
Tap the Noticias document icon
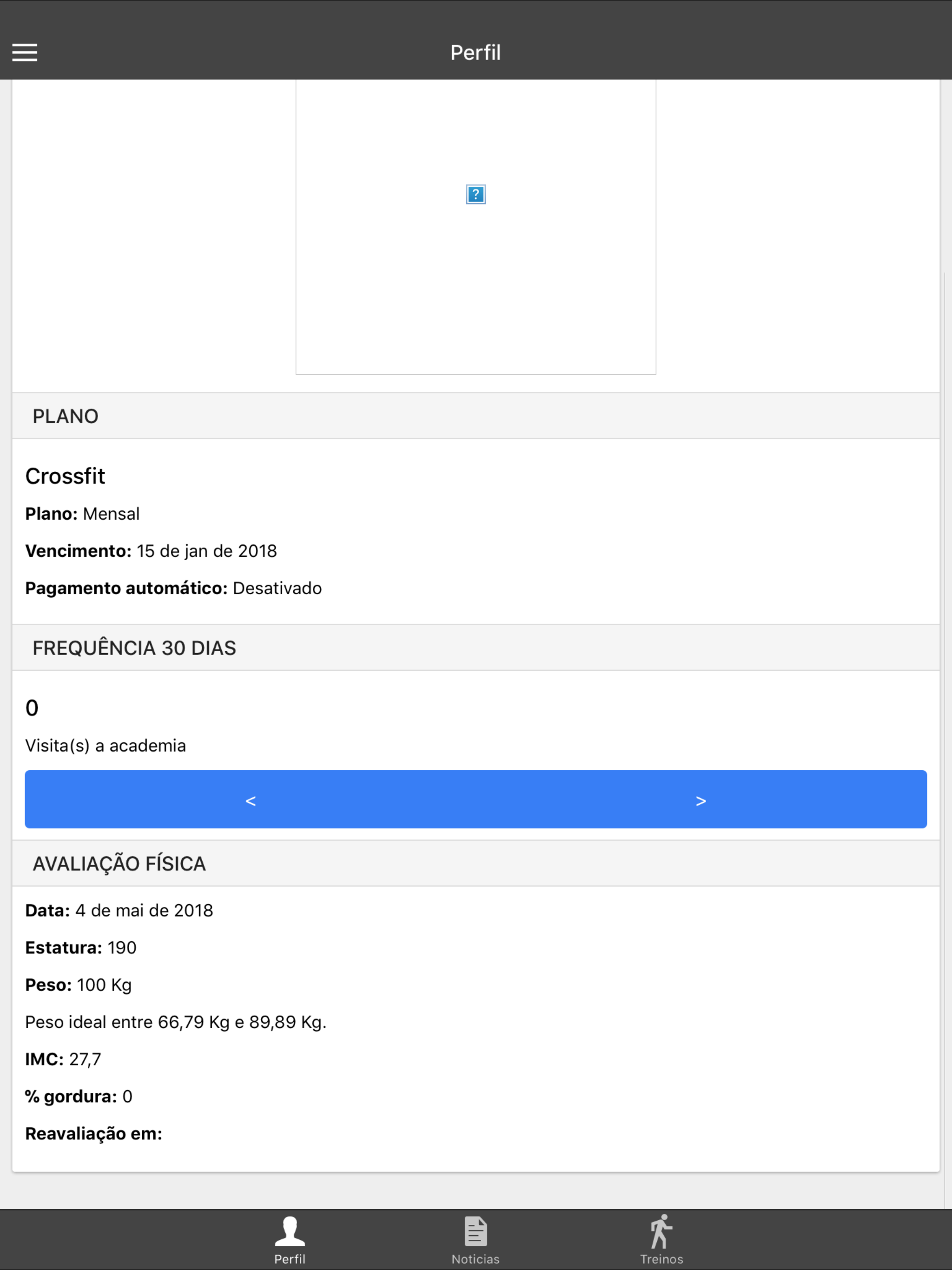[476, 1231]
